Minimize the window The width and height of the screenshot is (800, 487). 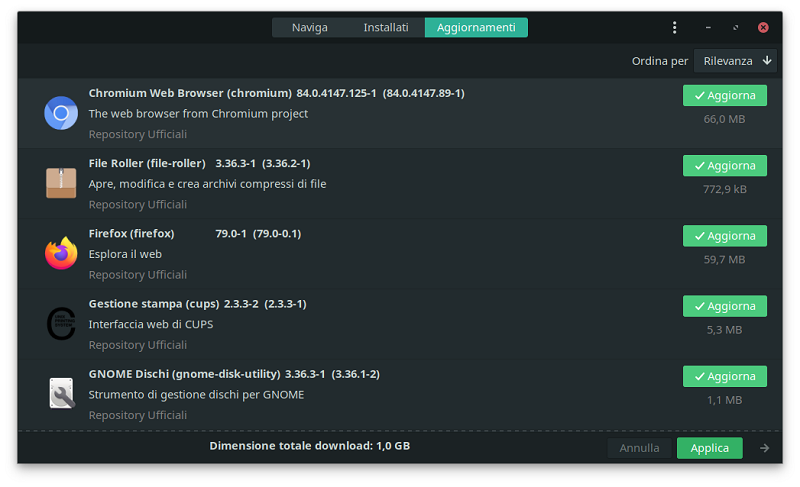coord(708,28)
